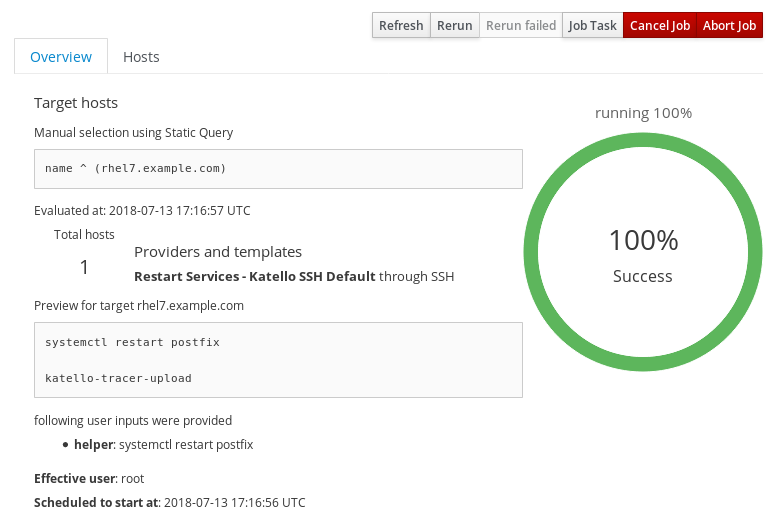The image size is (777, 523).
Task: Select the Overview tab
Action: pos(61,57)
